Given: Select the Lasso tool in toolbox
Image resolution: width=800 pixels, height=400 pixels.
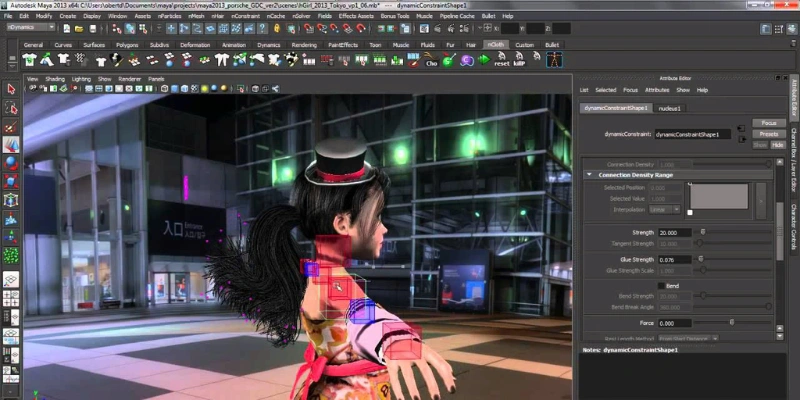Looking at the screenshot, I should (11, 108).
